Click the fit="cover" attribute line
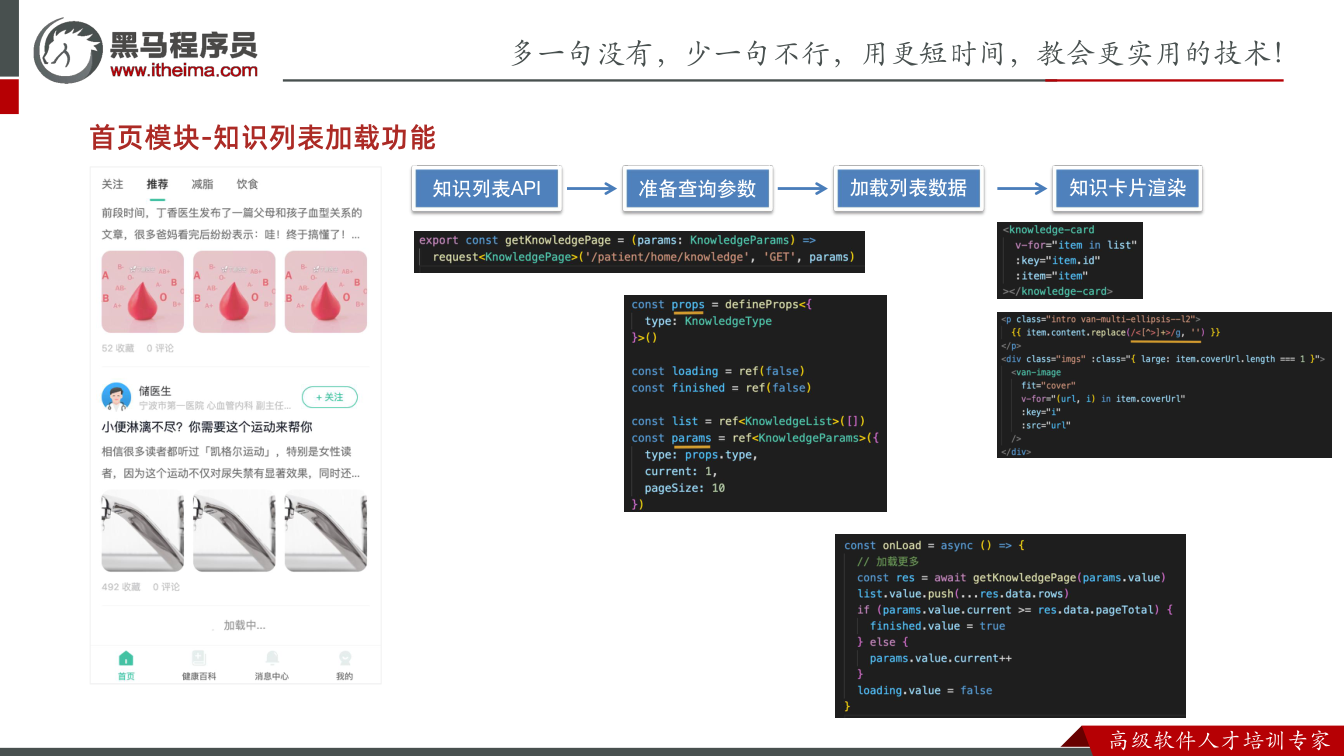Viewport: 1344px width, 756px height. click(1048, 385)
